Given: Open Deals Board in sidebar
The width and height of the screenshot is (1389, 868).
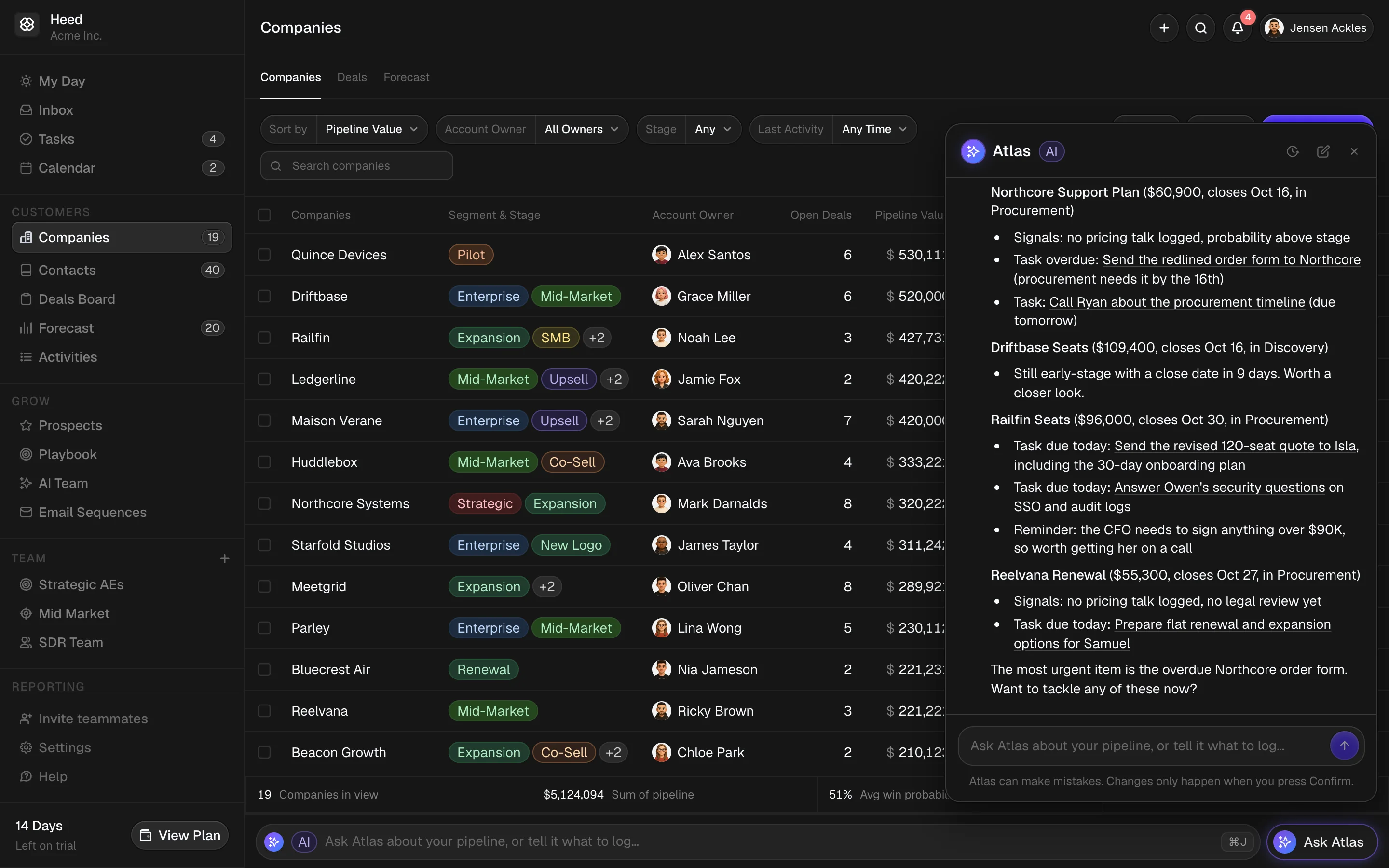Looking at the screenshot, I should (x=122, y=298).
